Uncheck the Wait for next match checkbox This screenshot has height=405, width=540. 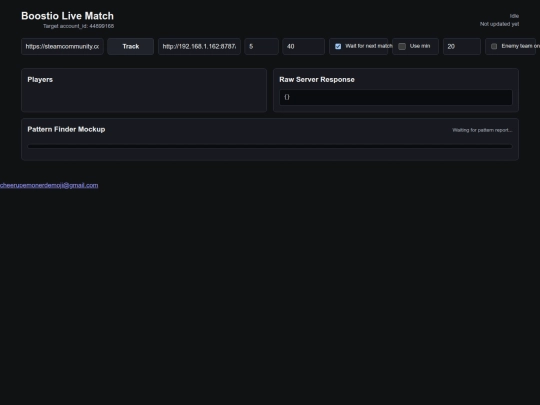click(x=338, y=46)
